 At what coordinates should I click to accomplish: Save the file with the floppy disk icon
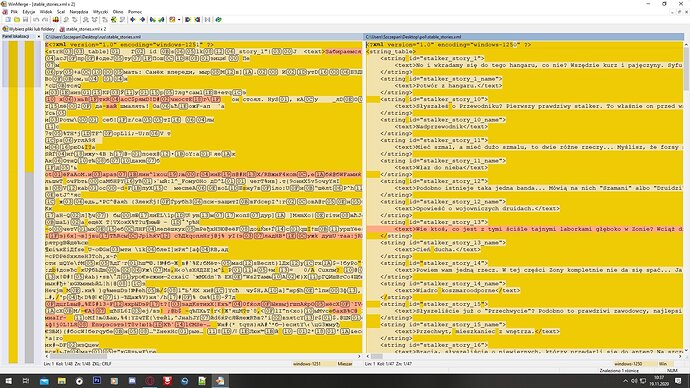[x=26, y=20]
